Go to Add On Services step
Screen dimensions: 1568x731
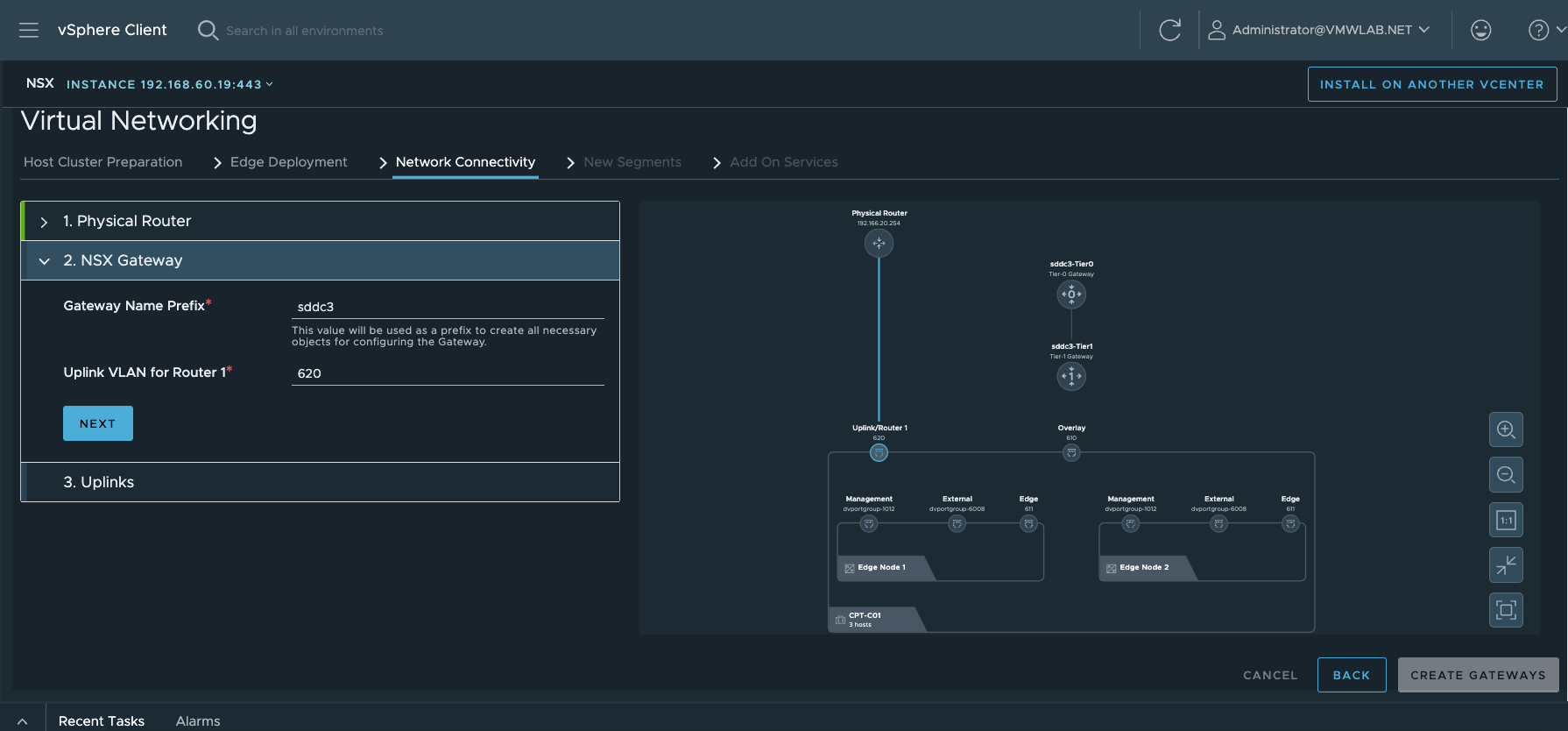pyautogui.click(x=784, y=162)
